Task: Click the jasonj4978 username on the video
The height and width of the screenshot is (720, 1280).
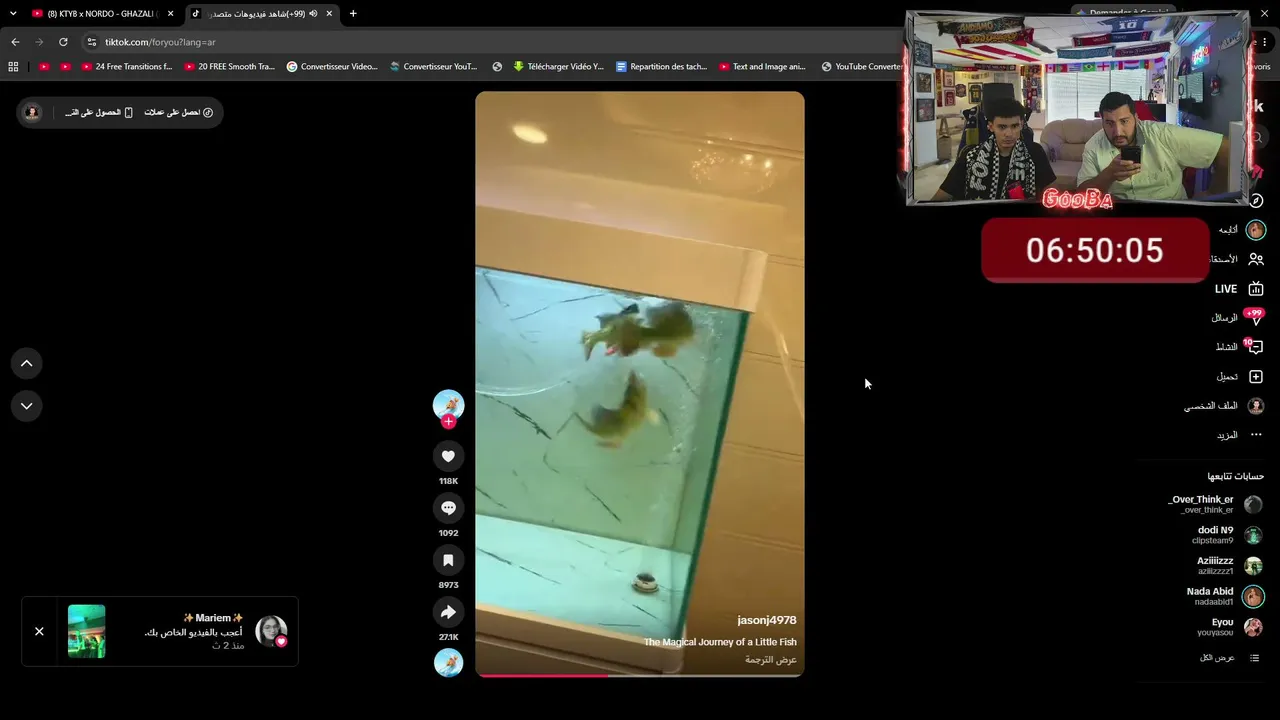Action: point(767,620)
